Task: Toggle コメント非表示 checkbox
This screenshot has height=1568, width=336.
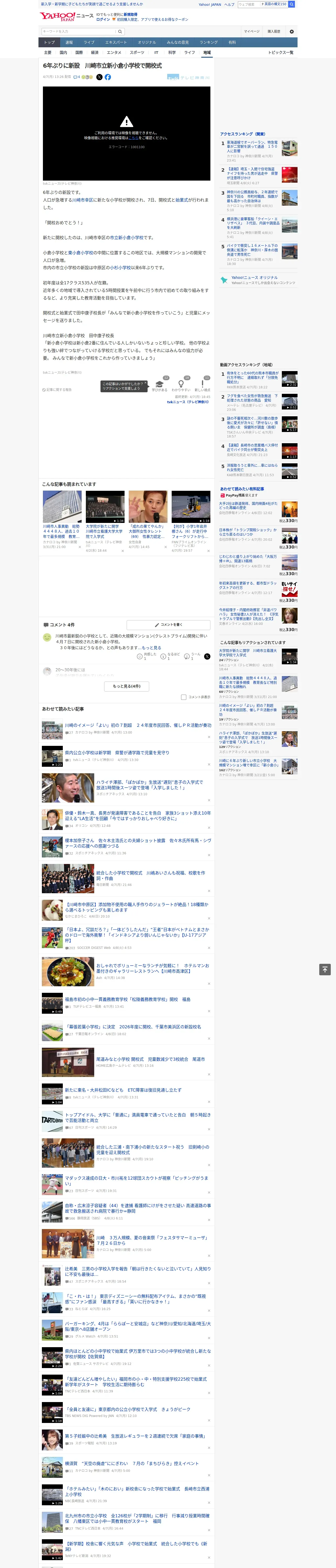Action: click(x=183, y=697)
